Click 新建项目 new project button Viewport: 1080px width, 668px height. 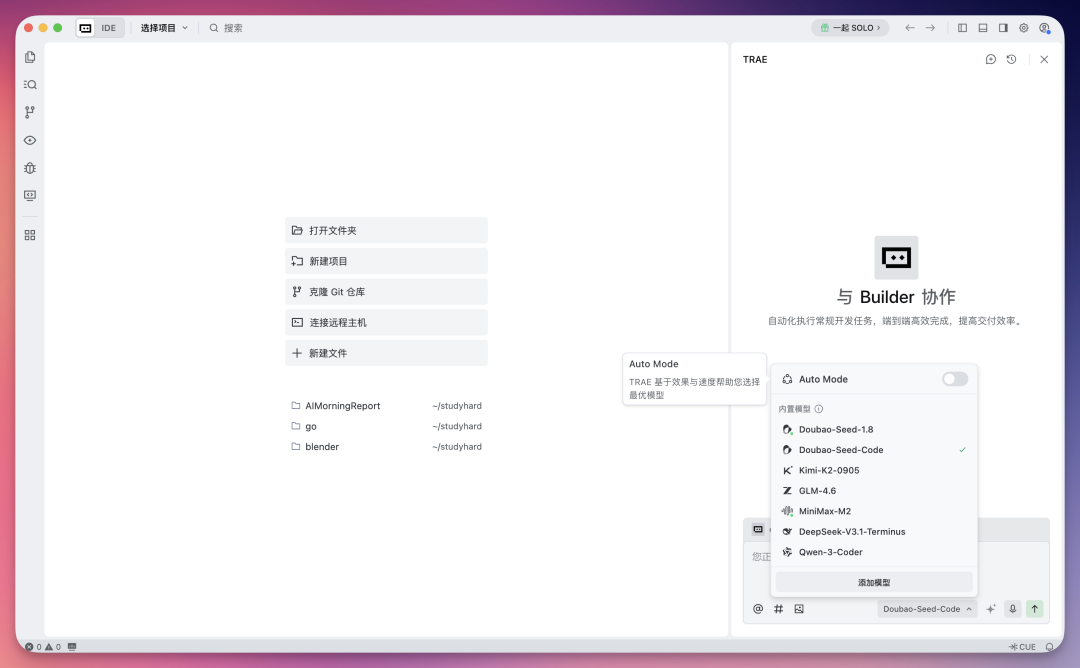pyautogui.click(x=386, y=261)
